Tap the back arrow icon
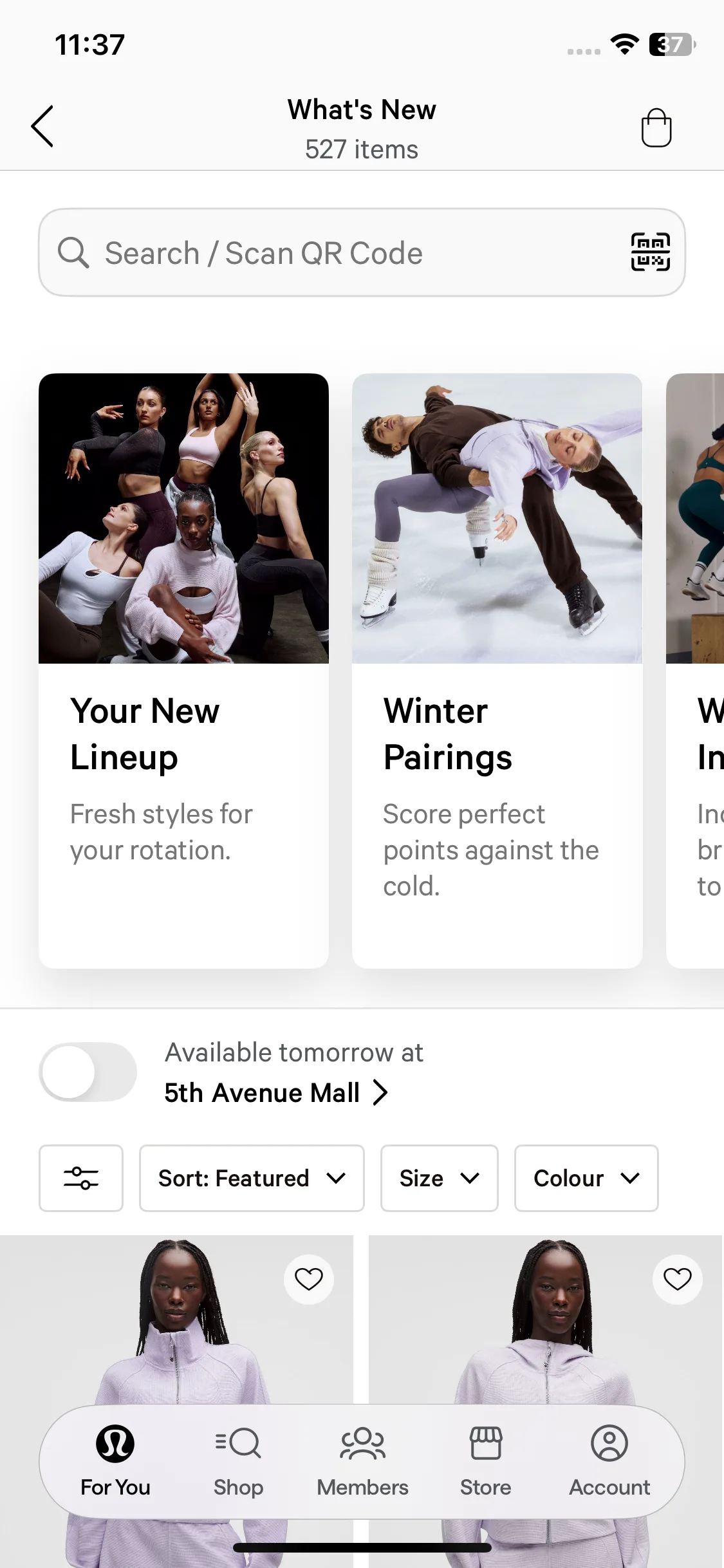 [x=42, y=127]
